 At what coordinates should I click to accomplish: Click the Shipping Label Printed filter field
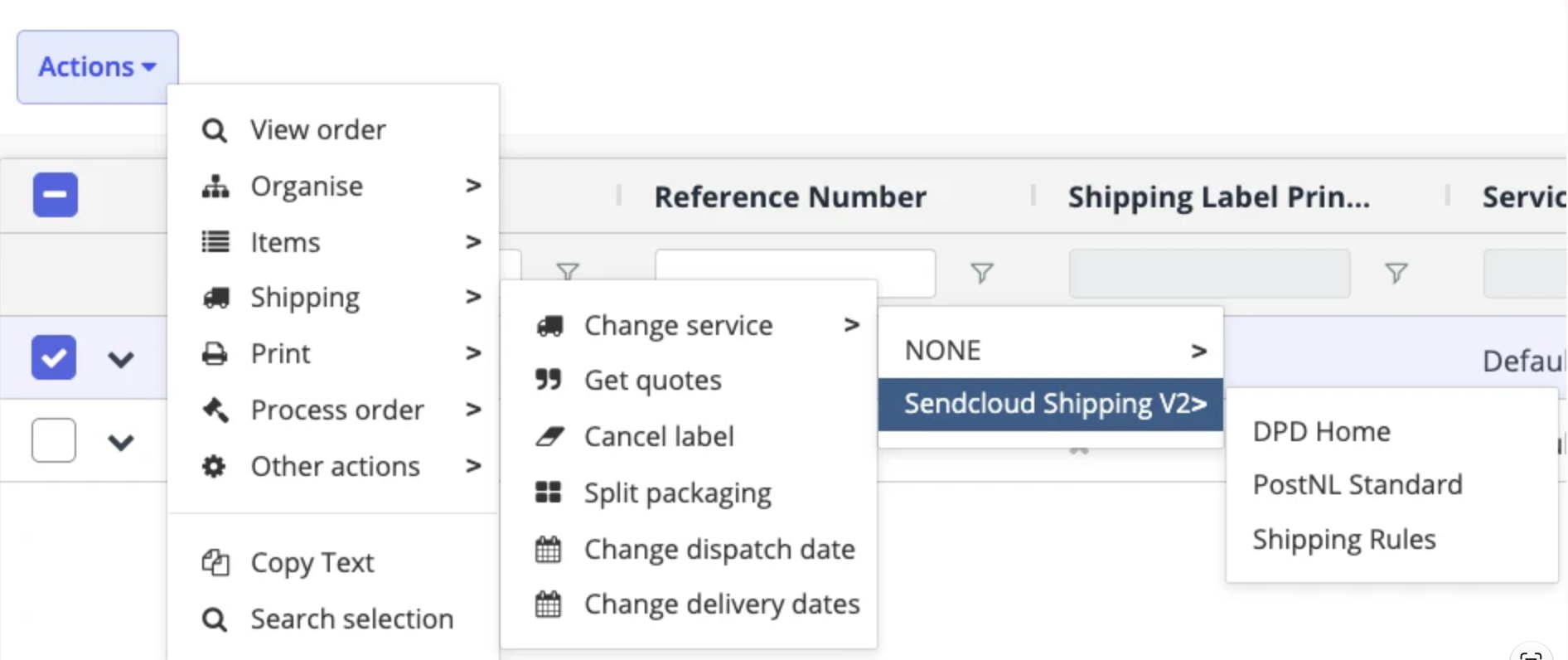click(1210, 273)
